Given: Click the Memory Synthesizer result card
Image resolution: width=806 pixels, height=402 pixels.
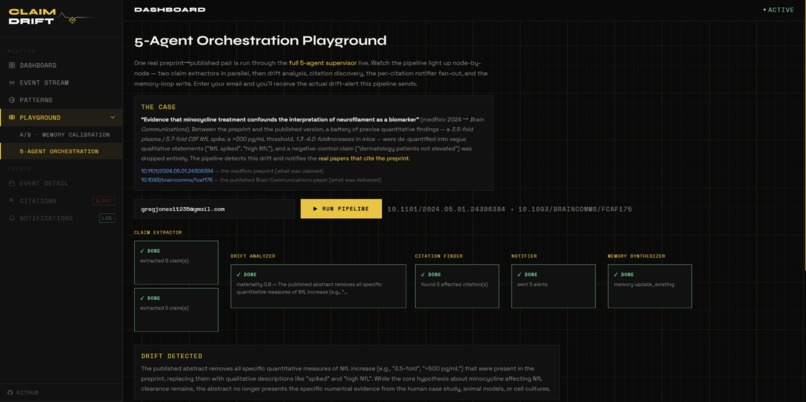Looking at the screenshot, I should pos(650,286).
